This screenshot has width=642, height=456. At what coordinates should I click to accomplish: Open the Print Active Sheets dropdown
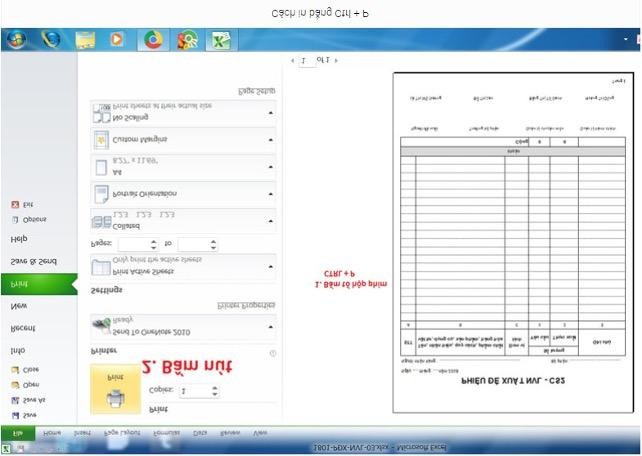pyautogui.click(x=183, y=267)
